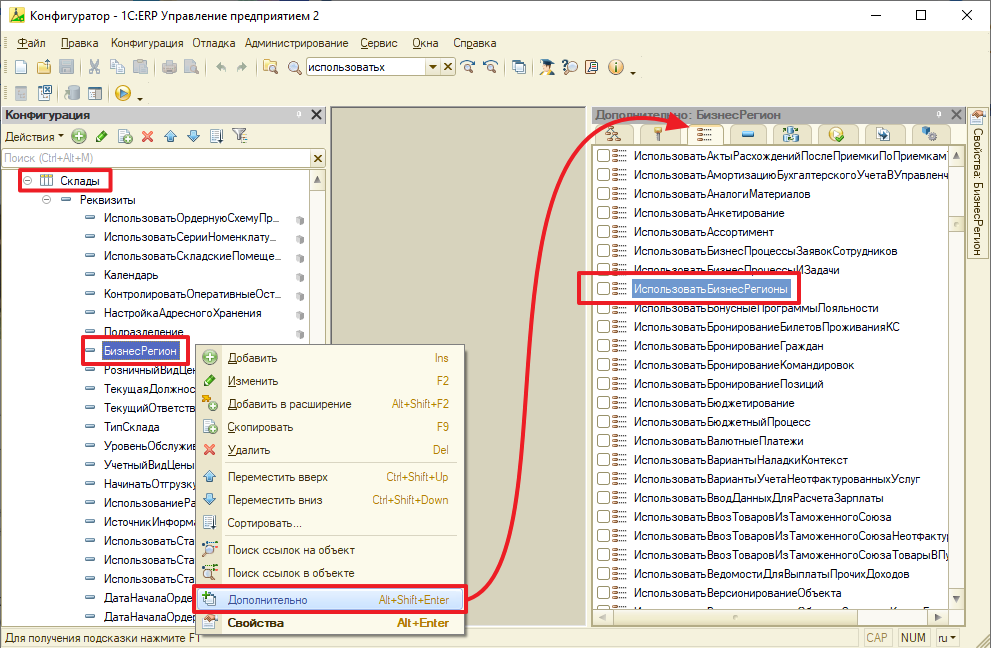Screen dimensions: 991x648
Task: Tick checkbox for ИспользоватьБронированиеГраждан
Action: [604, 346]
